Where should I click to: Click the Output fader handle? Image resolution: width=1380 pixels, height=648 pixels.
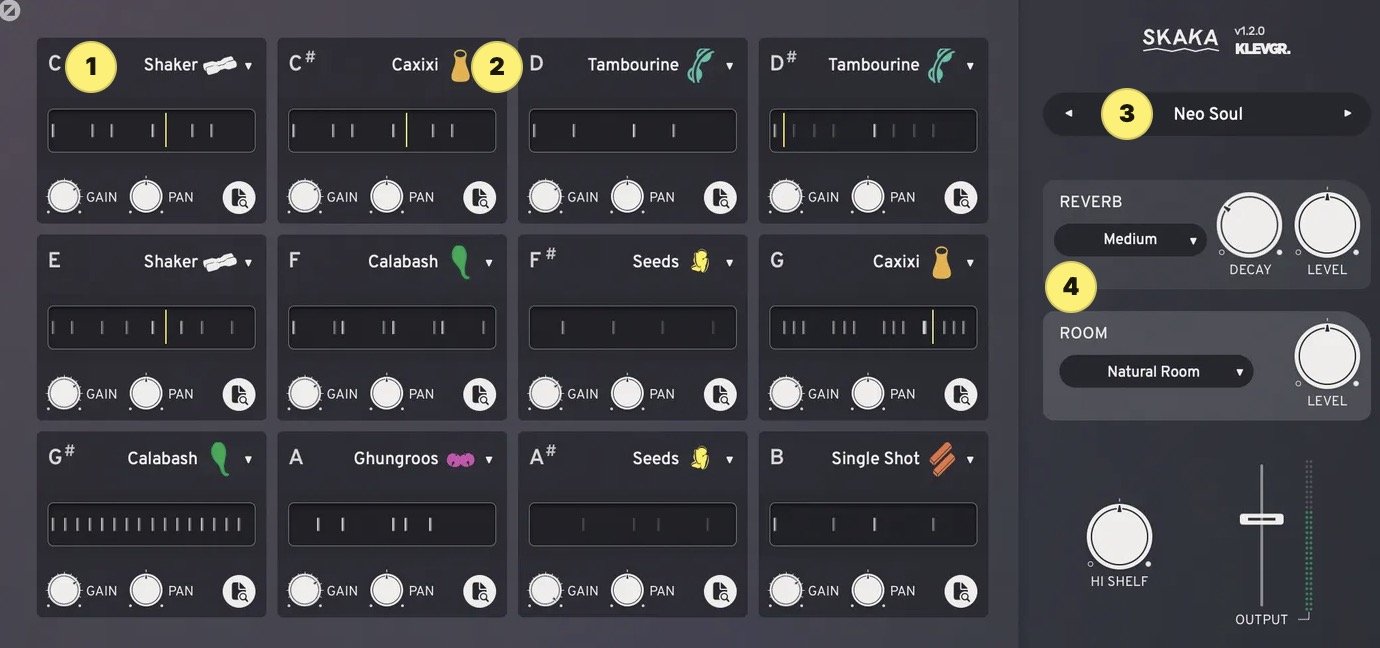coord(1262,519)
